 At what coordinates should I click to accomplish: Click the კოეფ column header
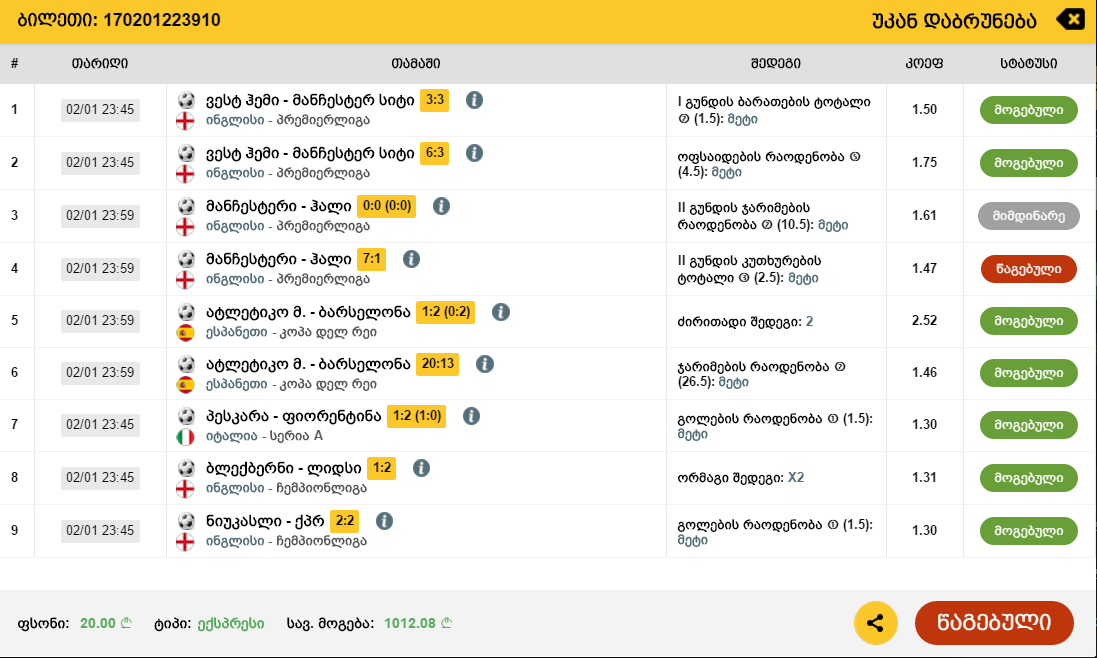[x=924, y=64]
